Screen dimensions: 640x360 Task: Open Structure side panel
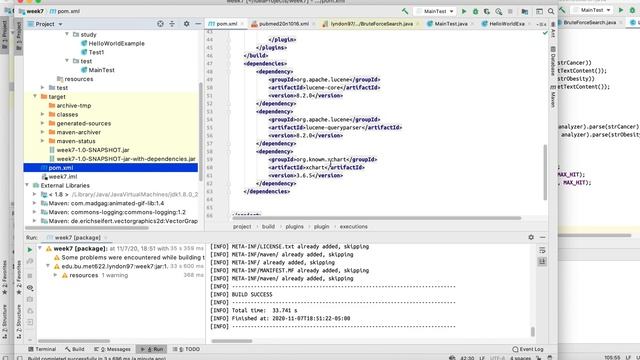point(18,321)
